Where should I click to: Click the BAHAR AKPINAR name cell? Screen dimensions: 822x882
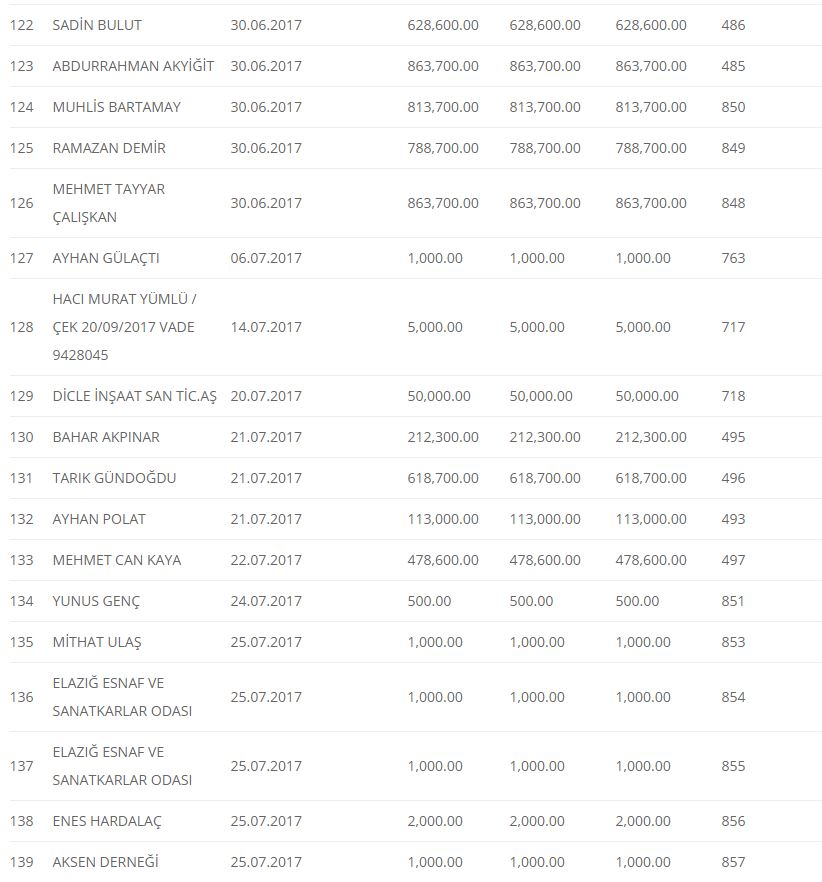tap(106, 437)
